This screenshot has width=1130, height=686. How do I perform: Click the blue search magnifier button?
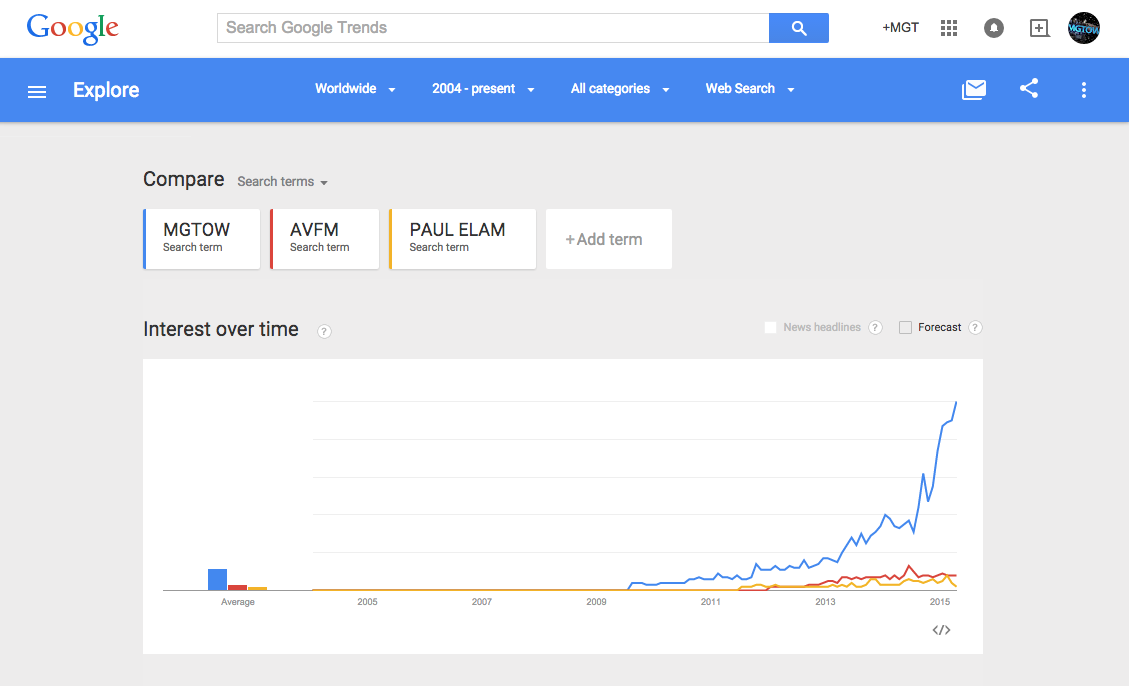(x=798, y=28)
